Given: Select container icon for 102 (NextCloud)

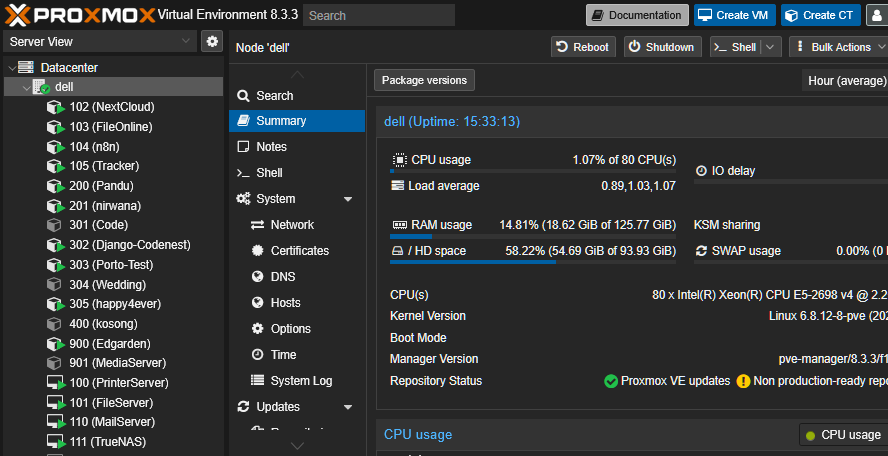Looking at the screenshot, I should pyautogui.click(x=55, y=107).
